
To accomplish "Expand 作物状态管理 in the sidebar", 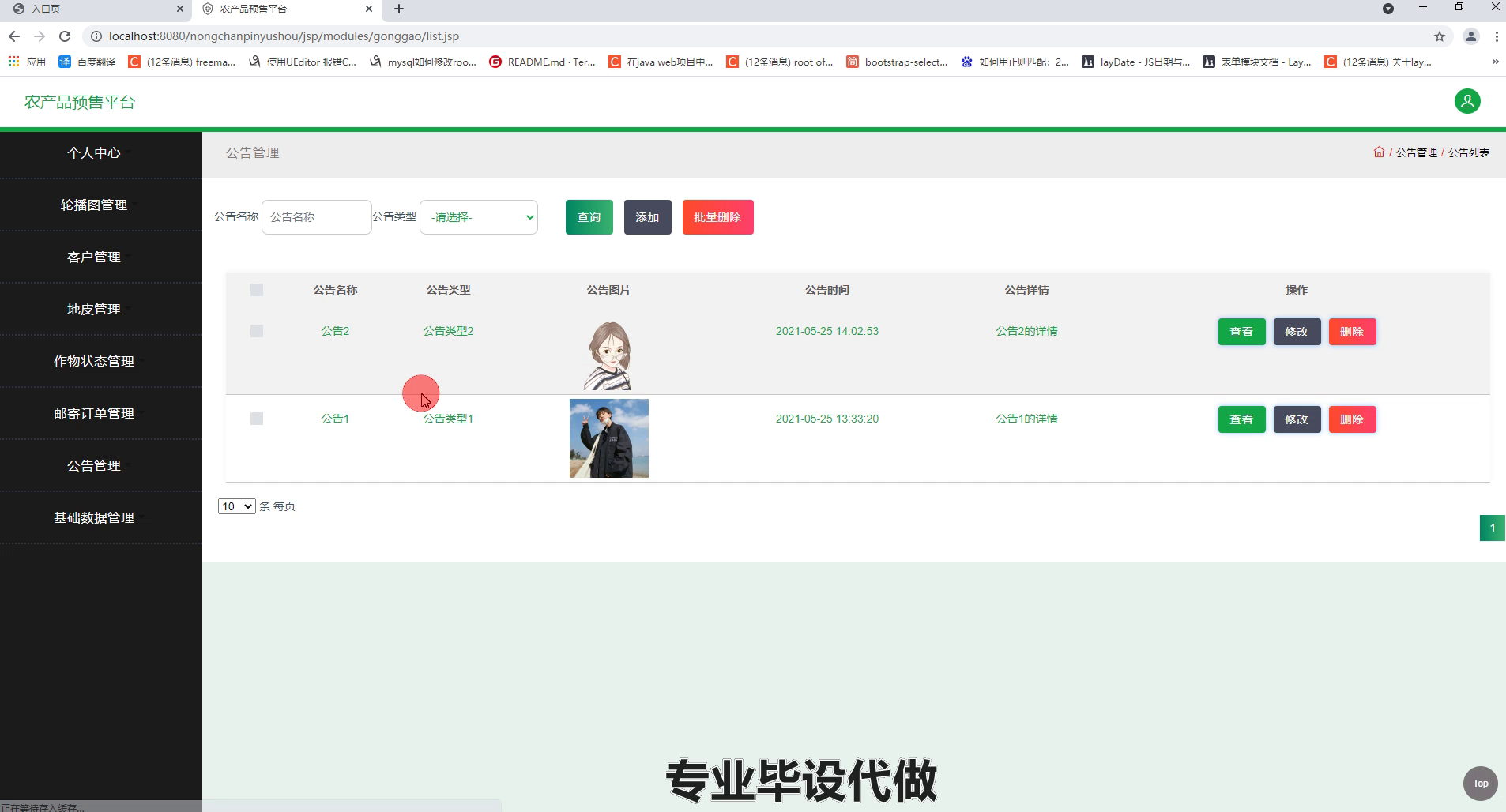I will coord(94,362).
